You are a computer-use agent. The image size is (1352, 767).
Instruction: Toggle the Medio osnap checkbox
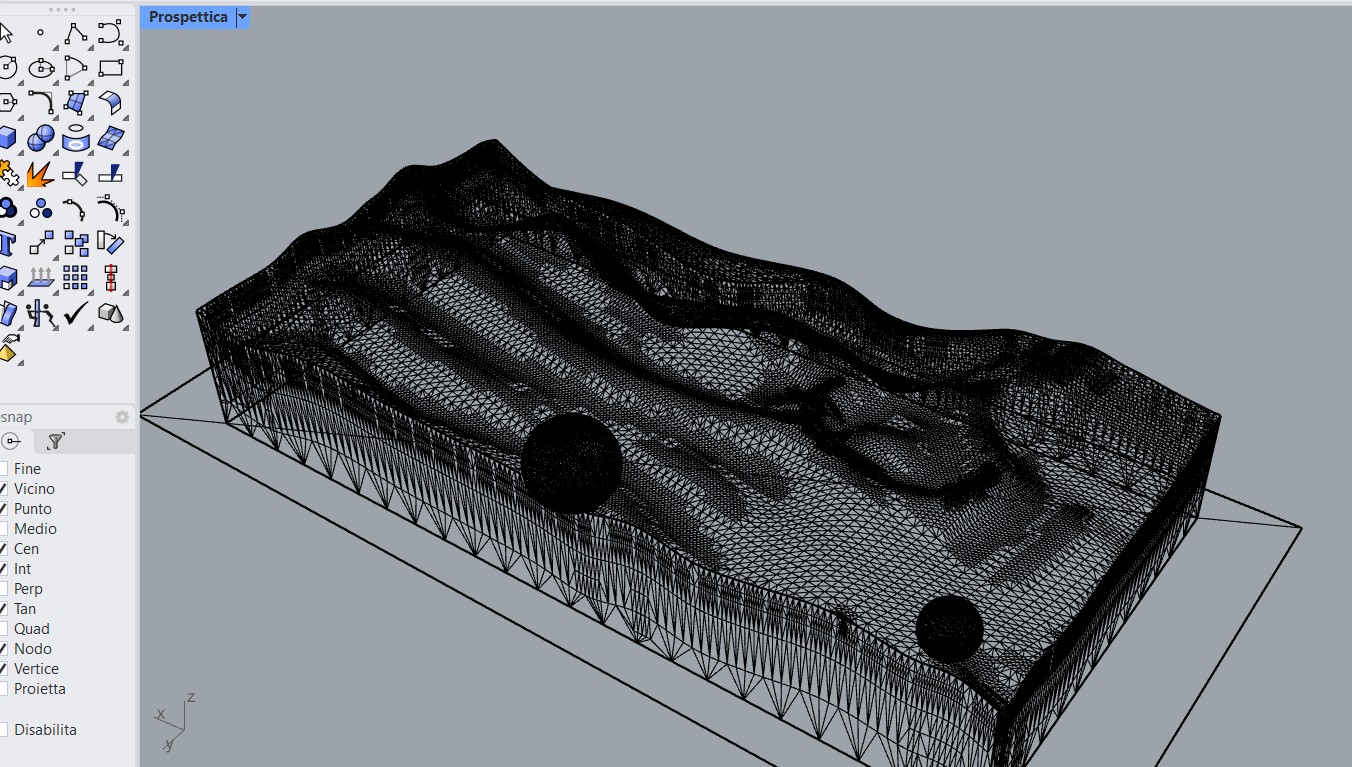[x=3, y=528]
